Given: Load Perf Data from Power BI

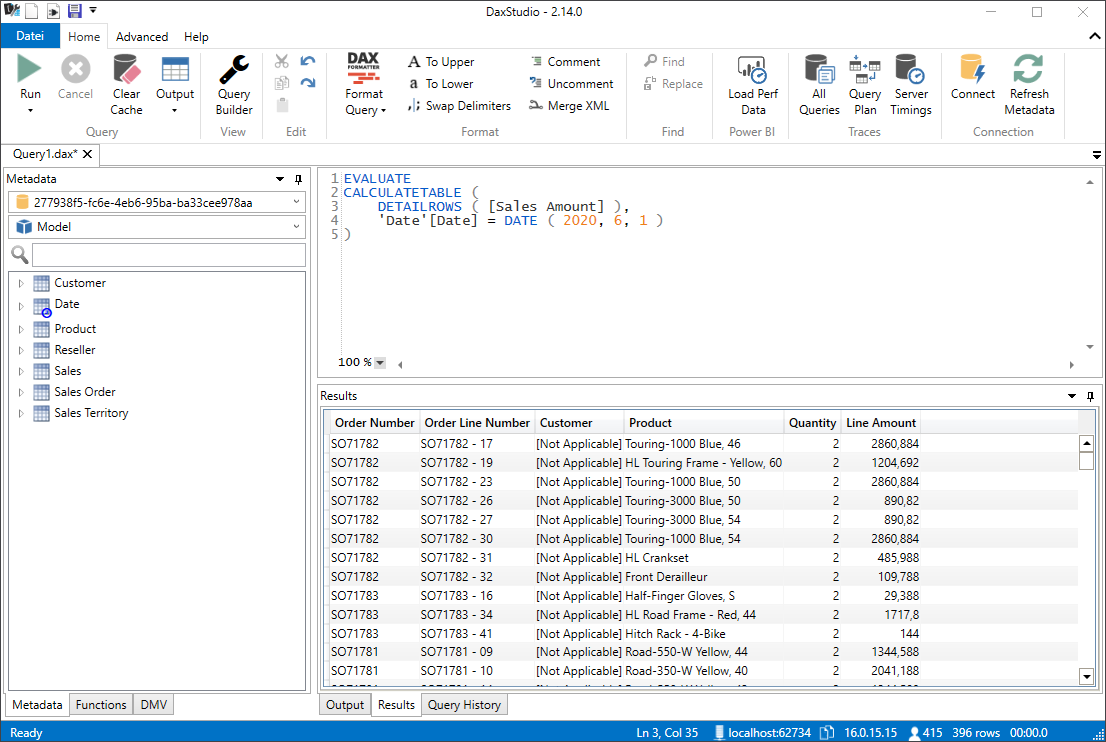Looking at the screenshot, I should coord(753,85).
